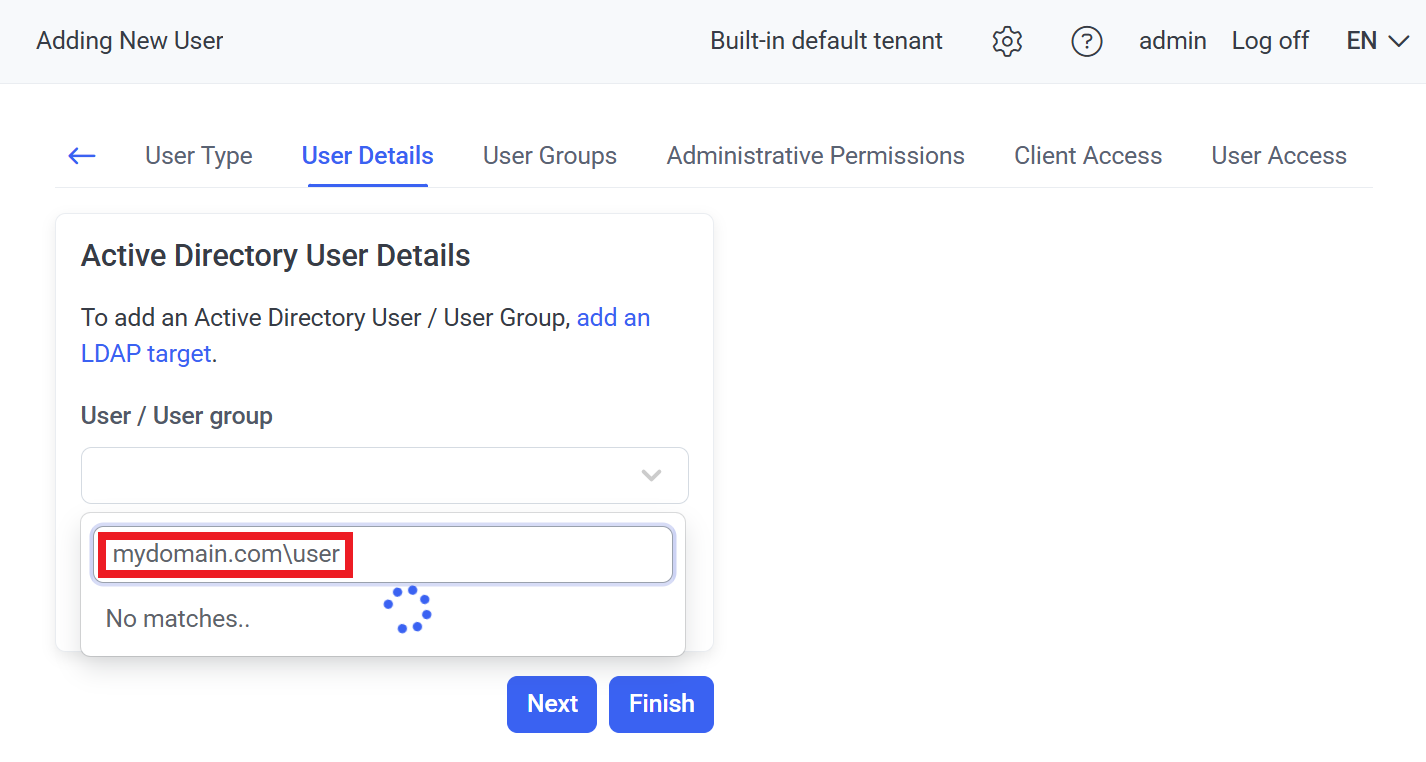This screenshot has height=762, width=1426.
Task: Go to the Administrative Permissions tab
Action: click(815, 156)
